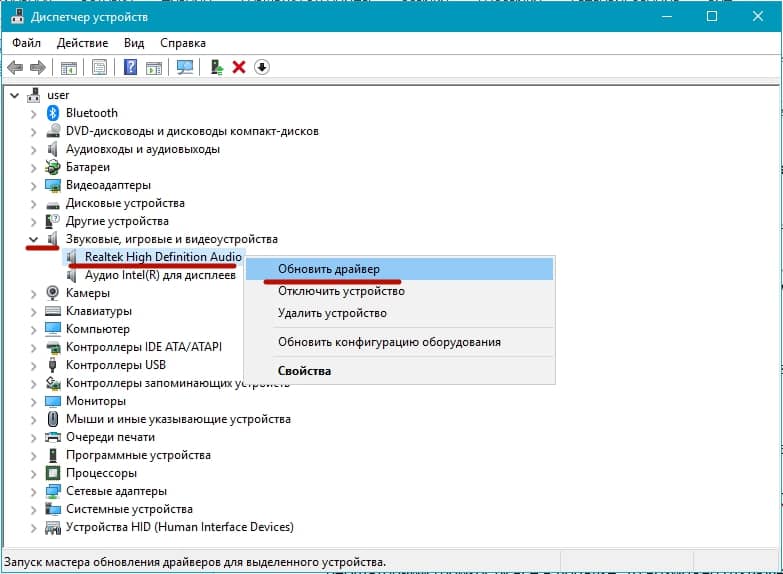Open the Вид menu
The width and height of the screenshot is (783, 574).
click(134, 43)
